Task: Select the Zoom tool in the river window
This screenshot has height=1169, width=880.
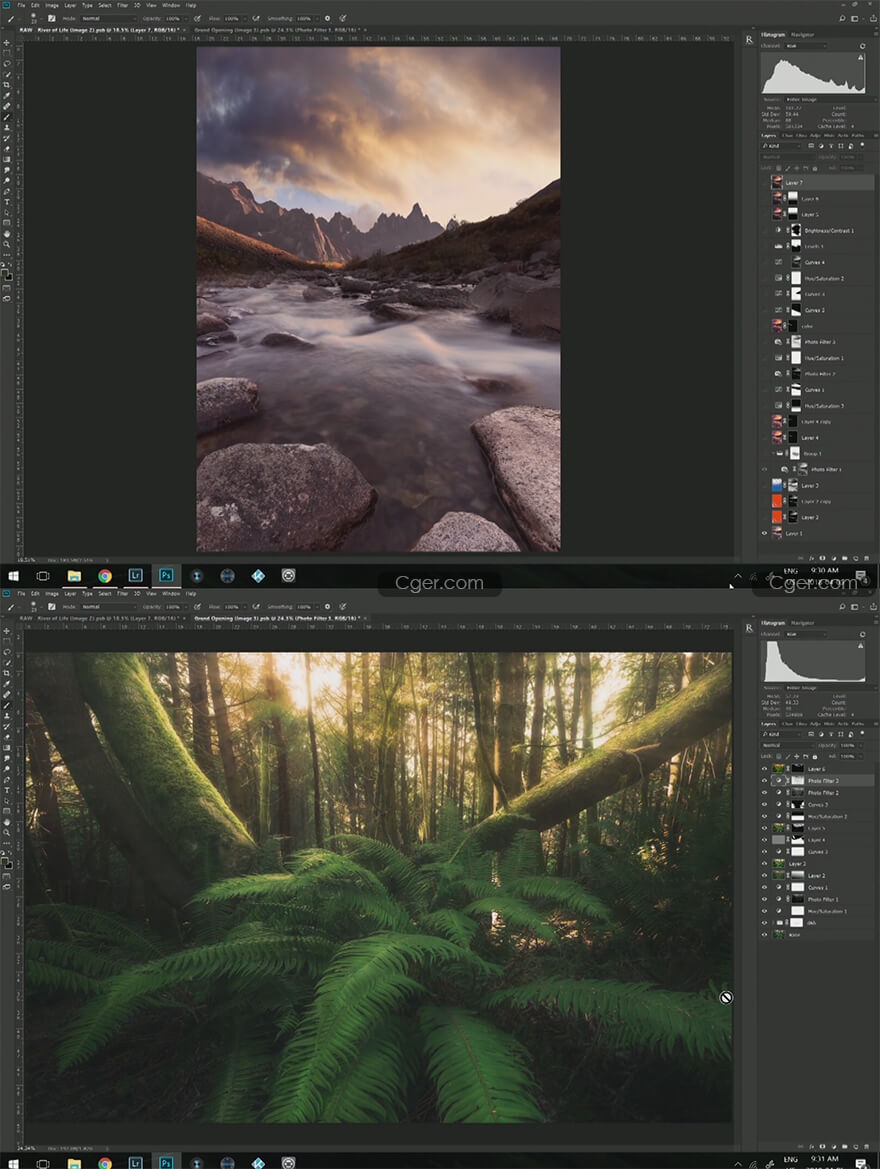Action: click(7, 244)
